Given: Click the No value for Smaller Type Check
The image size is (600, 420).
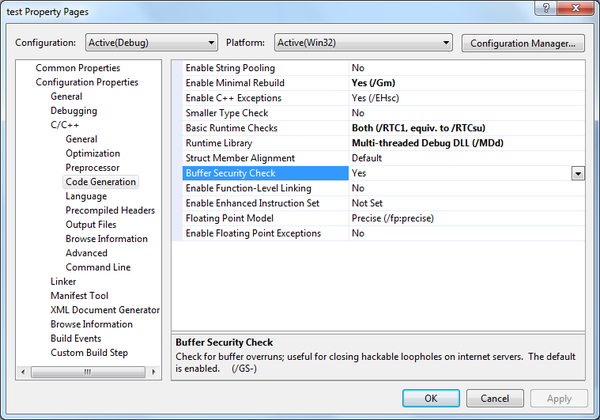Looking at the screenshot, I should pyautogui.click(x=467, y=113).
